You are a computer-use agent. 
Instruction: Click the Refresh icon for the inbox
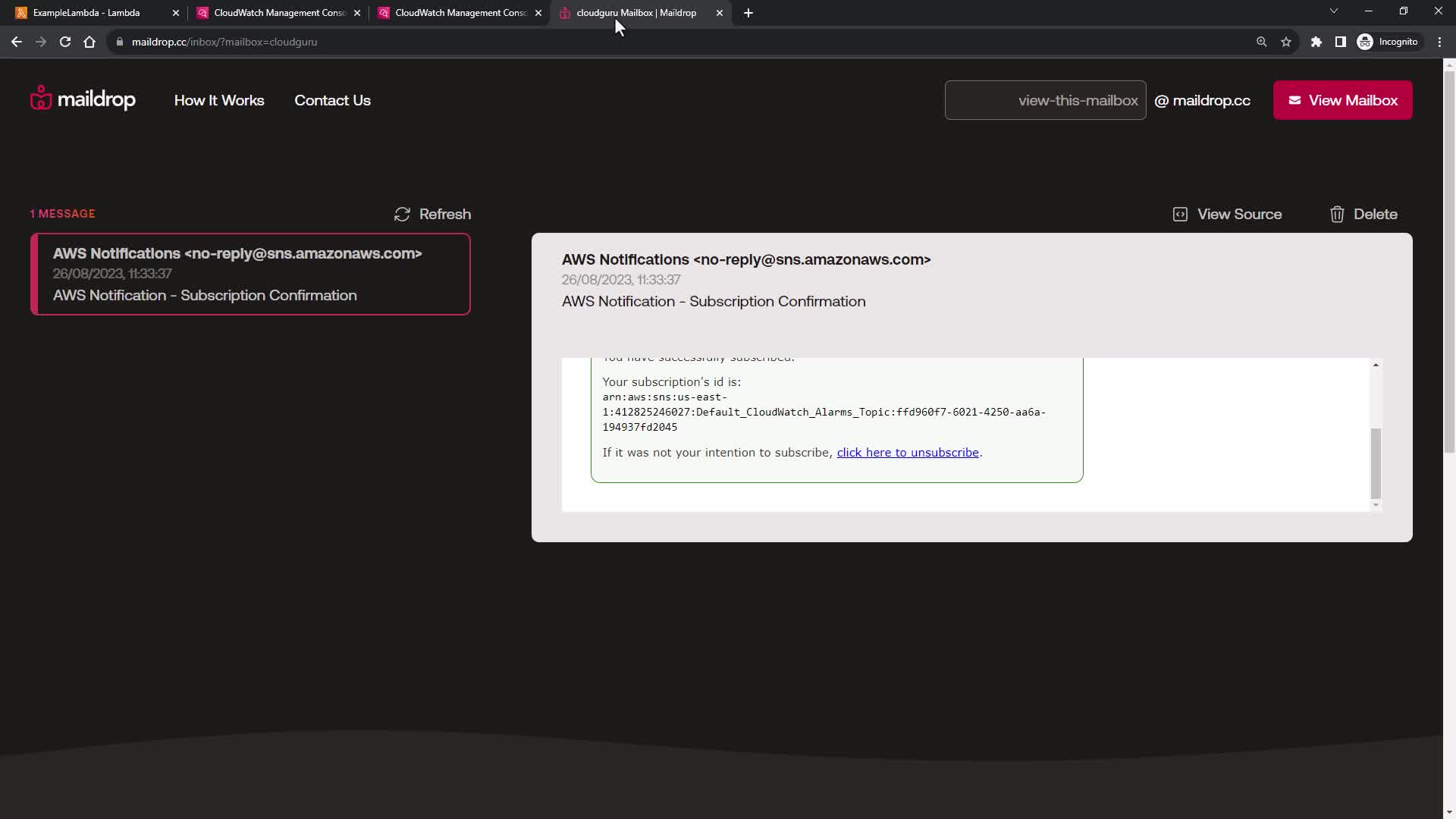pos(402,215)
